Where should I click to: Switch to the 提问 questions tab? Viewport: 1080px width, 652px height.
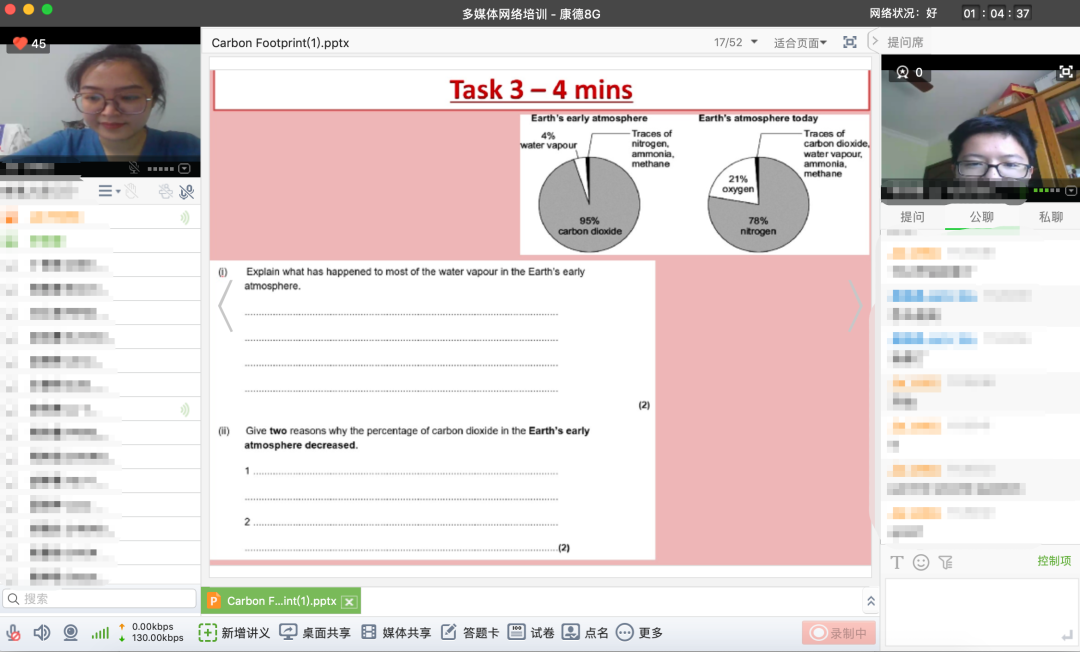(x=912, y=217)
